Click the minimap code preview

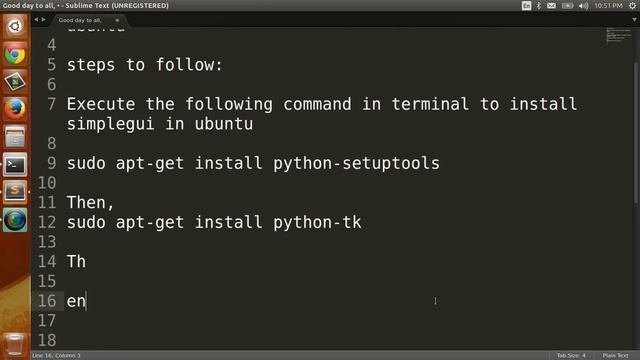[618, 36]
